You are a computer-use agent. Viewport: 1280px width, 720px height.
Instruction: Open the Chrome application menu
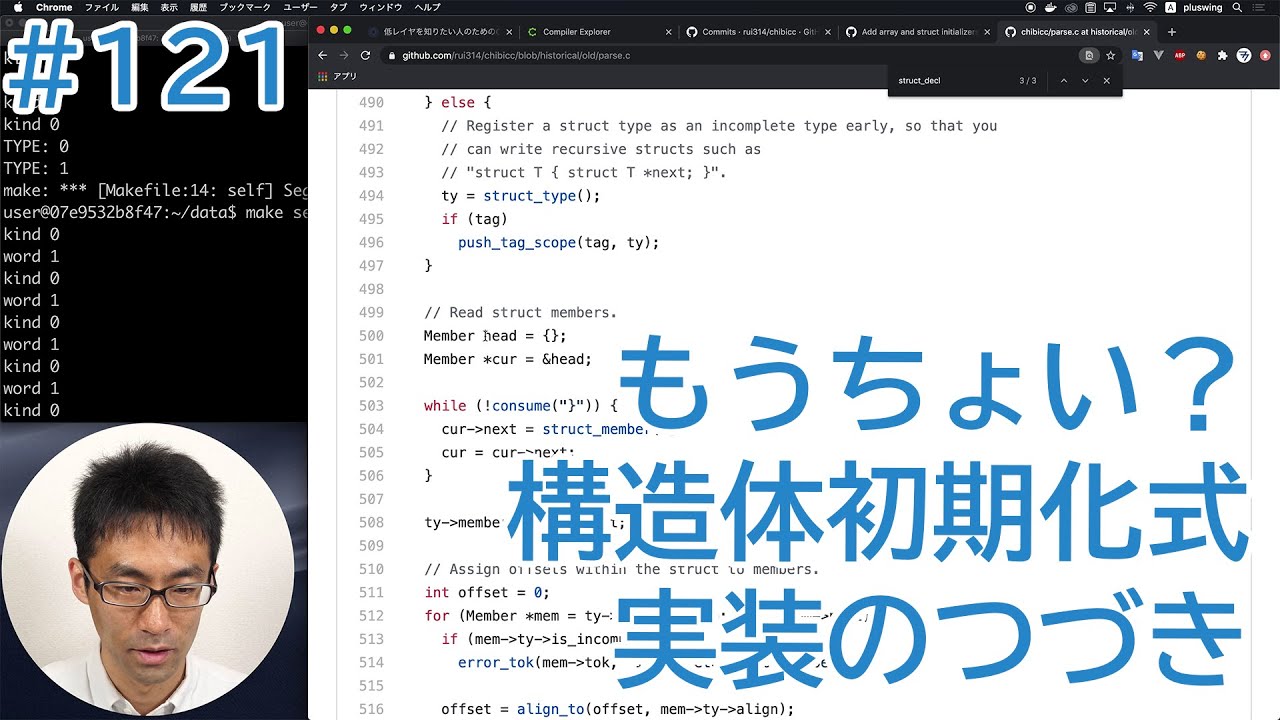[54, 7]
